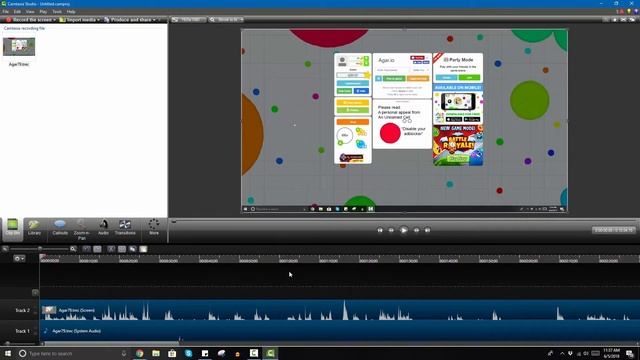Select the Track 2 label
Screen dimensions: 640x360
[x=22, y=310]
